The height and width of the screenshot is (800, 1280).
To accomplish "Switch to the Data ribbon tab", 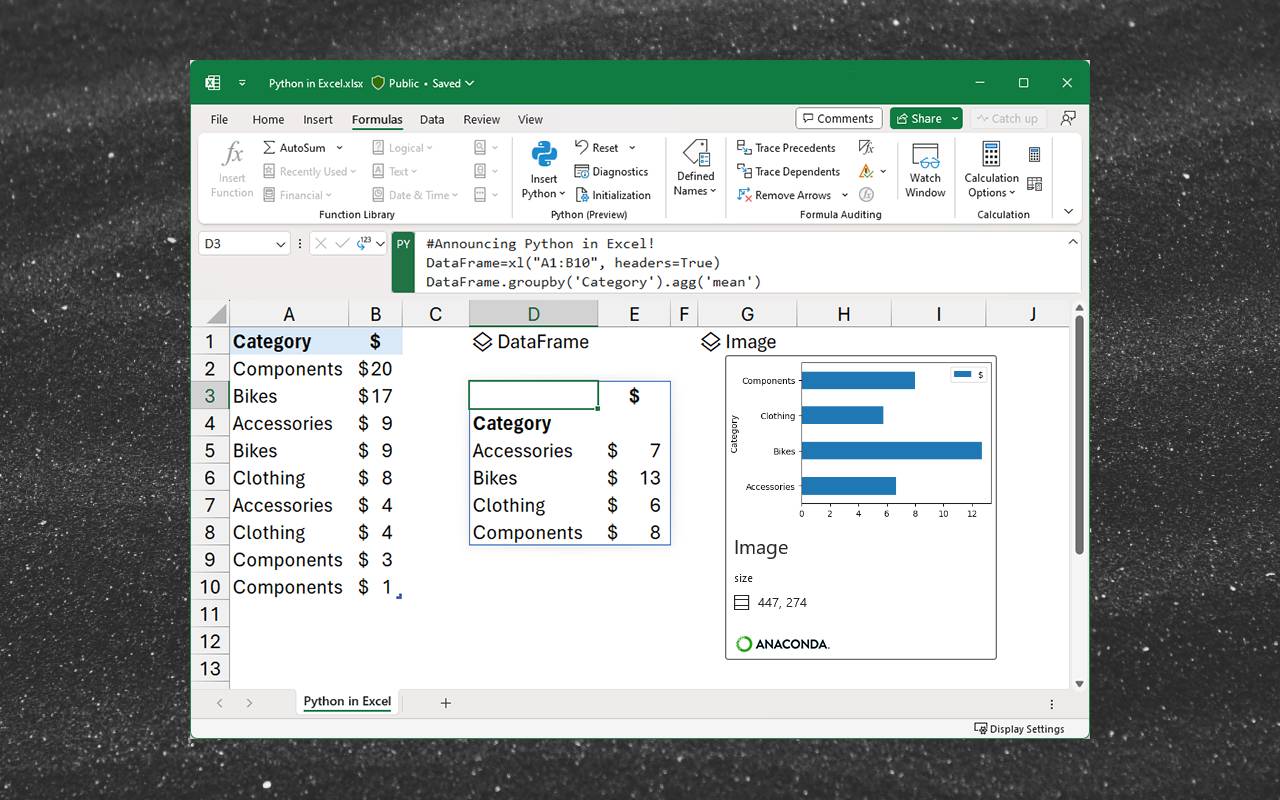I will (432, 119).
